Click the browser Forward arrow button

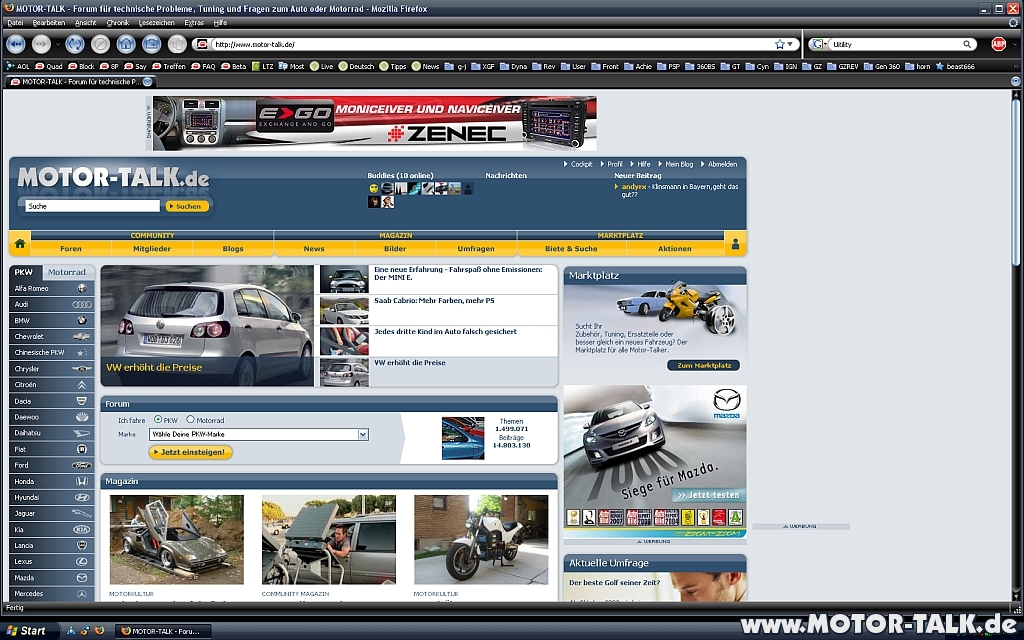[x=41, y=44]
